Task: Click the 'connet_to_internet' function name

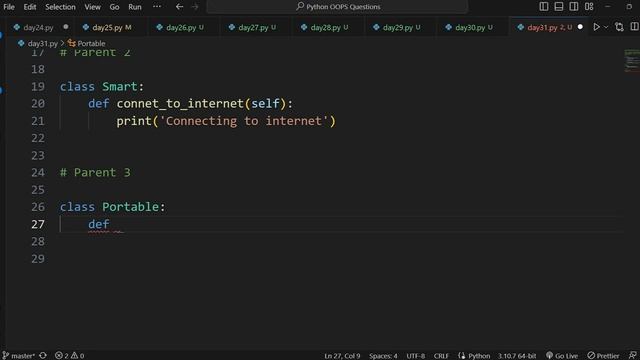Action: pyautogui.click(x=180, y=104)
